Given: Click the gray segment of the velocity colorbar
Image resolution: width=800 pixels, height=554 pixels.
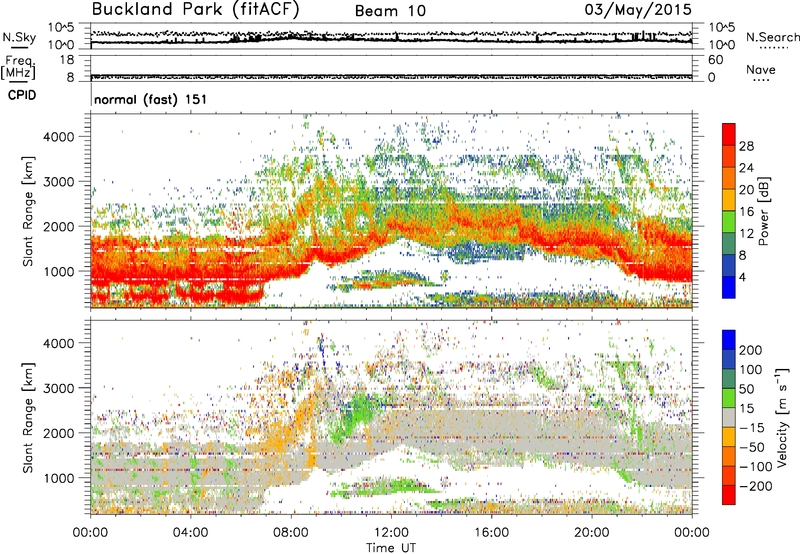Looking at the screenshot, I should pyautogui.click(x=729, y=418).
